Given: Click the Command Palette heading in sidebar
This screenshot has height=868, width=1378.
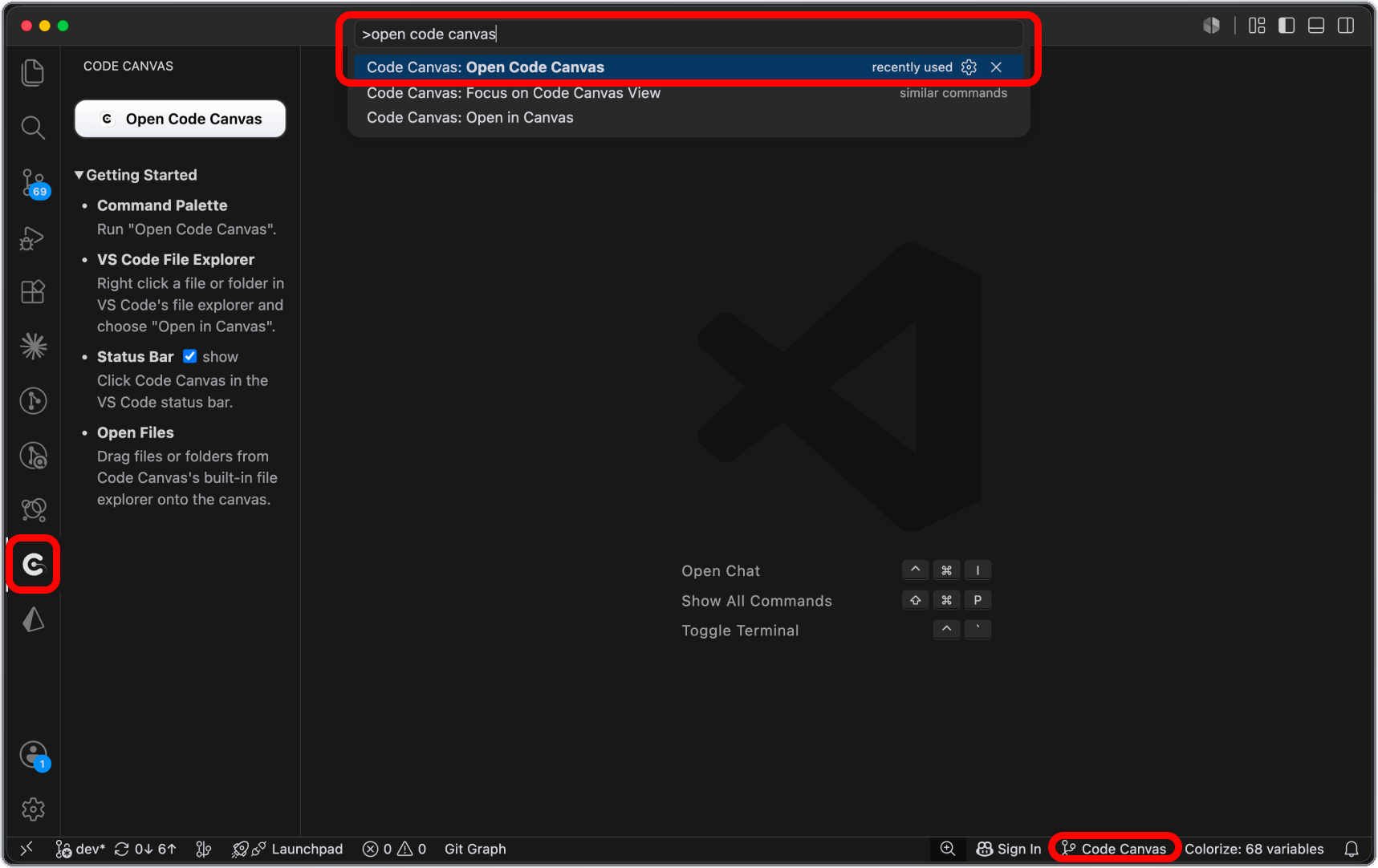Looking at the screenshot, I should 162,205.
